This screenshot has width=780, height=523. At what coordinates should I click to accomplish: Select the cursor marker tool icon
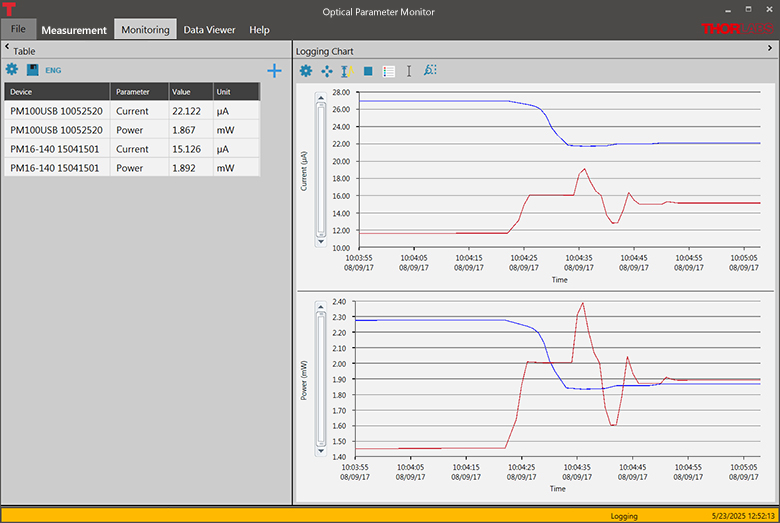click(409, 71)
